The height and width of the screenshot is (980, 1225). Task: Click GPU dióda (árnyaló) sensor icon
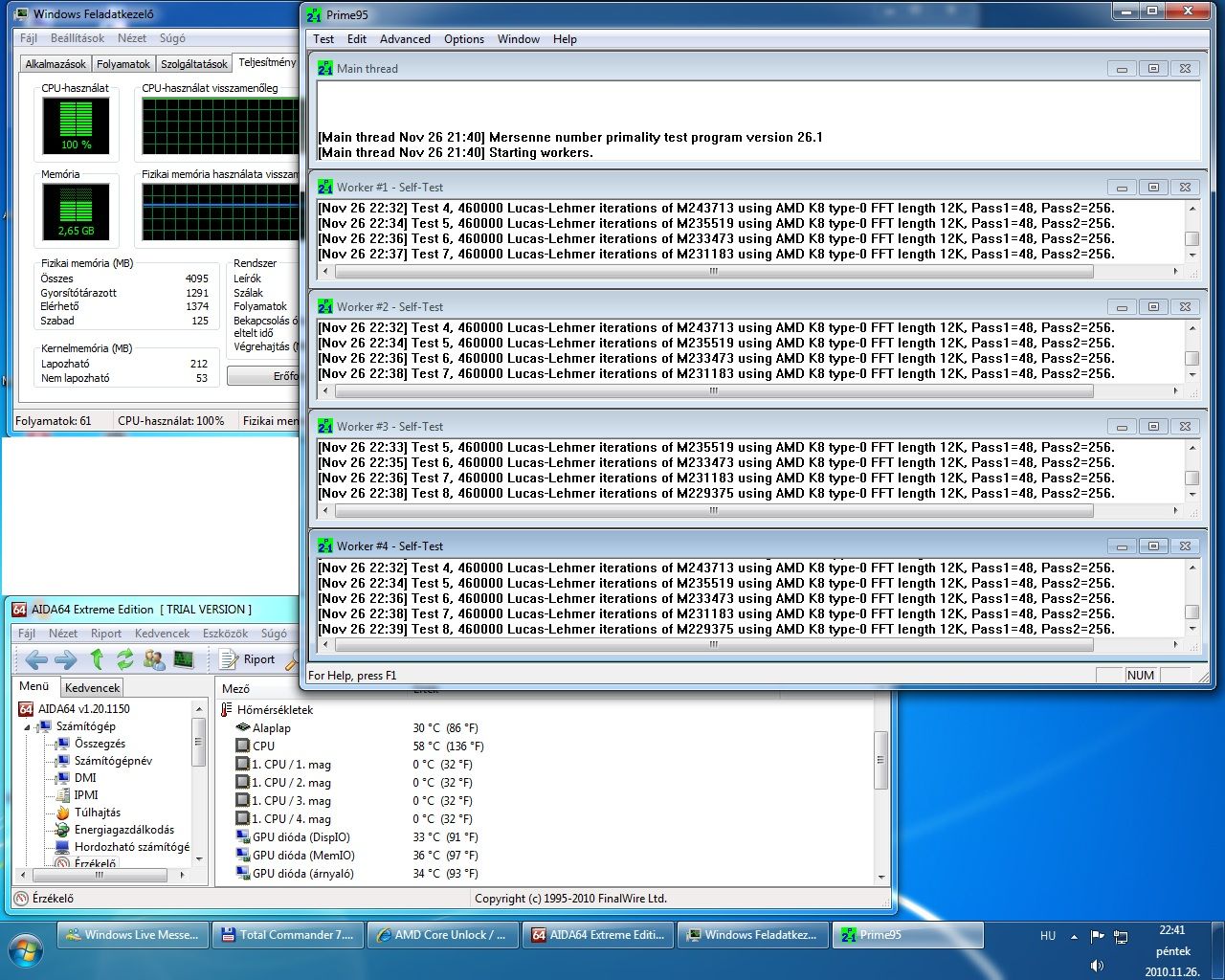(x=243, y=874)
